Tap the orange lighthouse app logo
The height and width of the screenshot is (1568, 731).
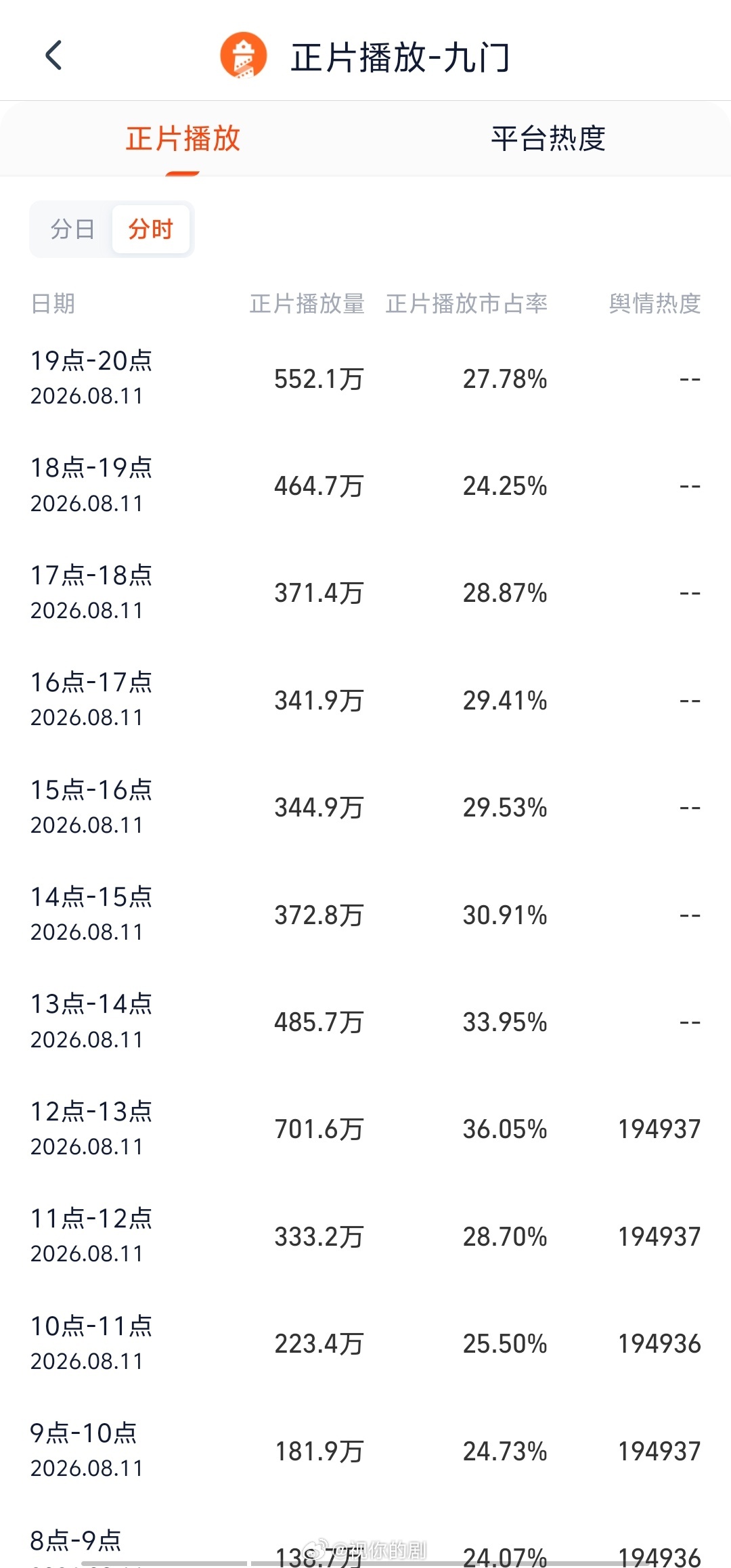[x=244, y=56]
